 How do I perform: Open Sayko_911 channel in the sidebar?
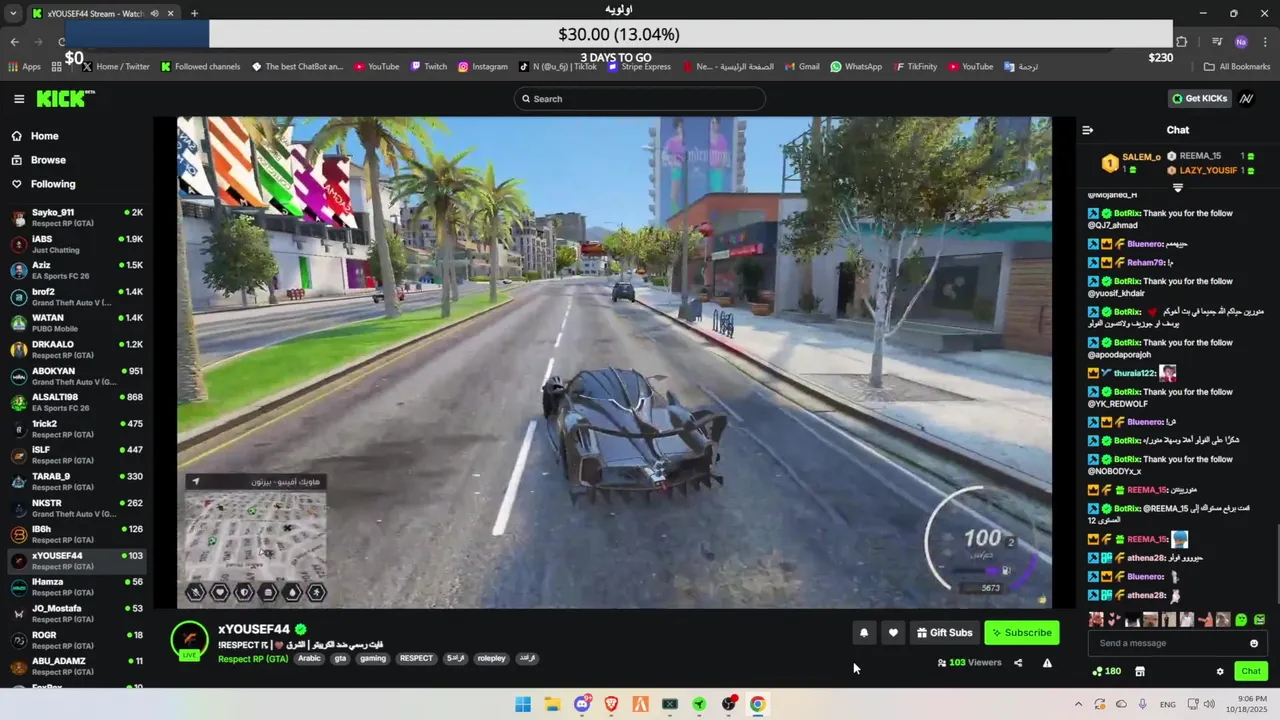click(x=77, y=217)
